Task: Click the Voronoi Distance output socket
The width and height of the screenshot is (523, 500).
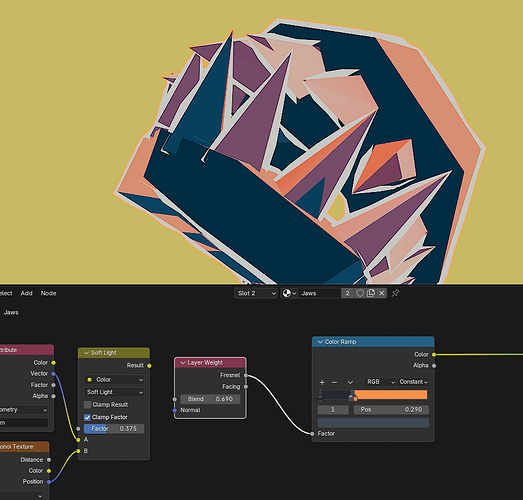Action: click(49, 460)
